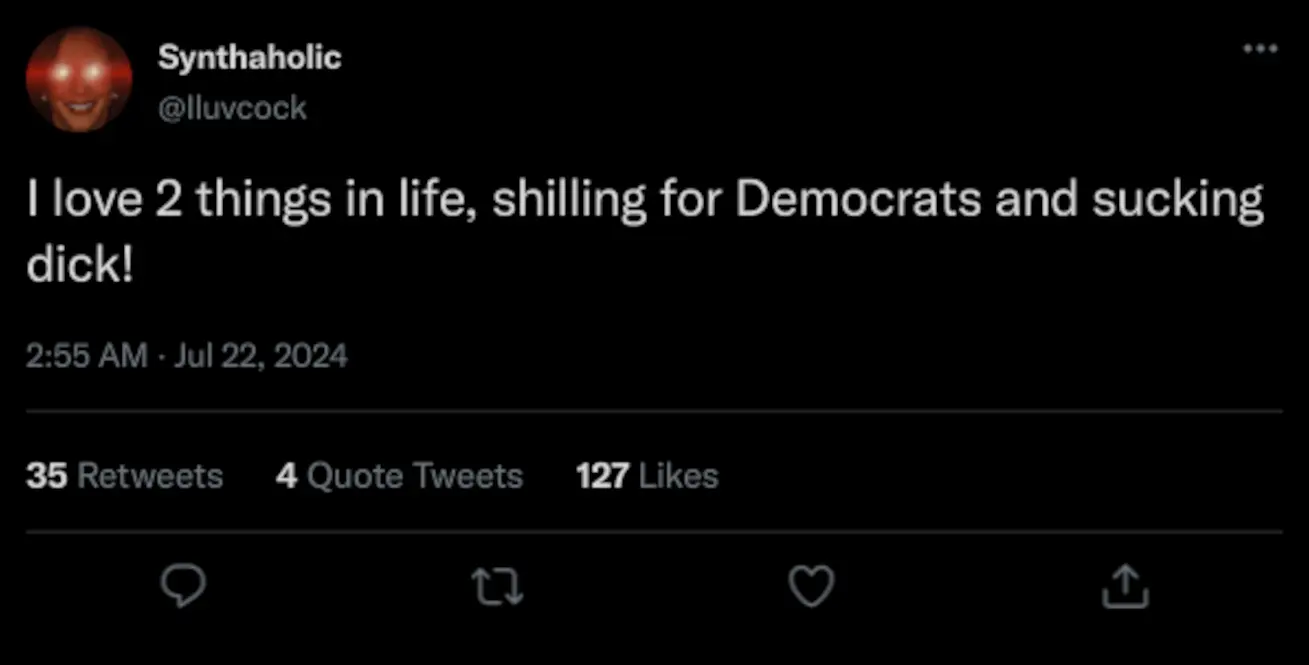See who Likes this tweet
This screenshot has height=665, width=1309.
click(x=647, y=476)
